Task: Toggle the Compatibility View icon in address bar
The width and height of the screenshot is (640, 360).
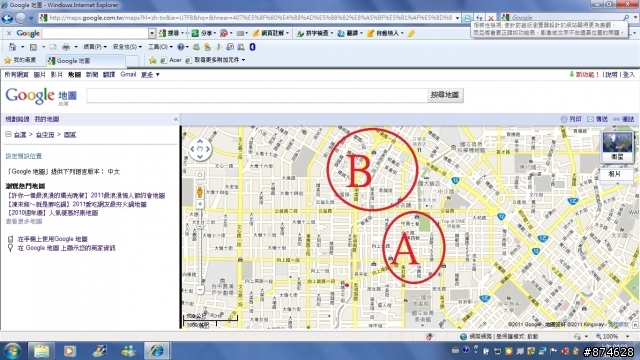Action: [x=468, y=18]
